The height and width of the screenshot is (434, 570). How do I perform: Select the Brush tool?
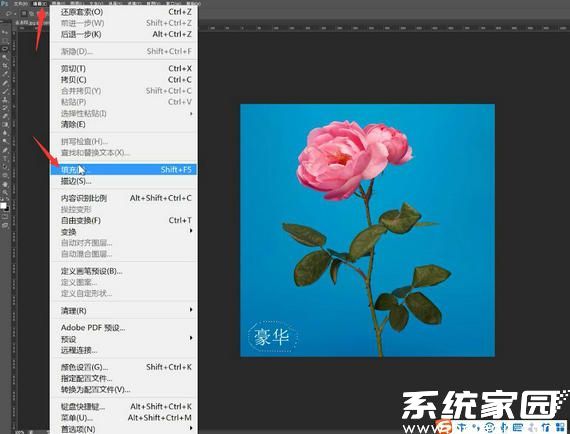pyautogui.click(x=5, y=91)
